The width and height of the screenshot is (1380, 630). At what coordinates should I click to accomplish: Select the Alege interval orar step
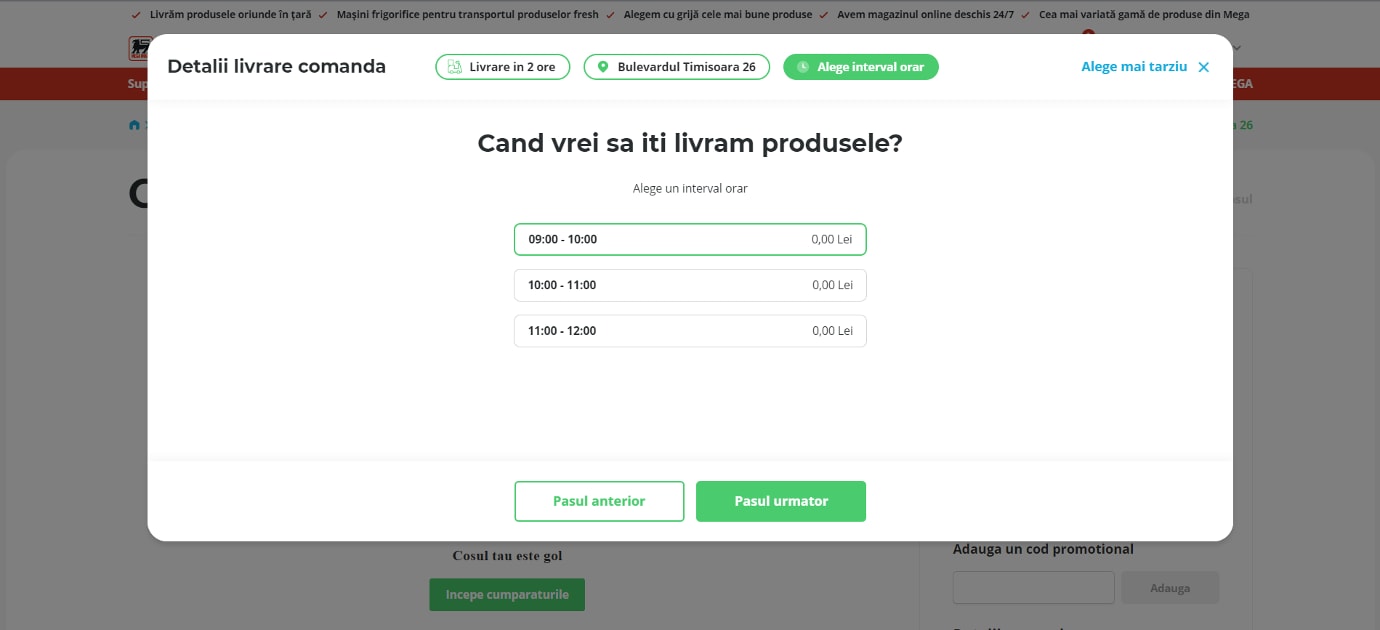(x=861, y=67)
